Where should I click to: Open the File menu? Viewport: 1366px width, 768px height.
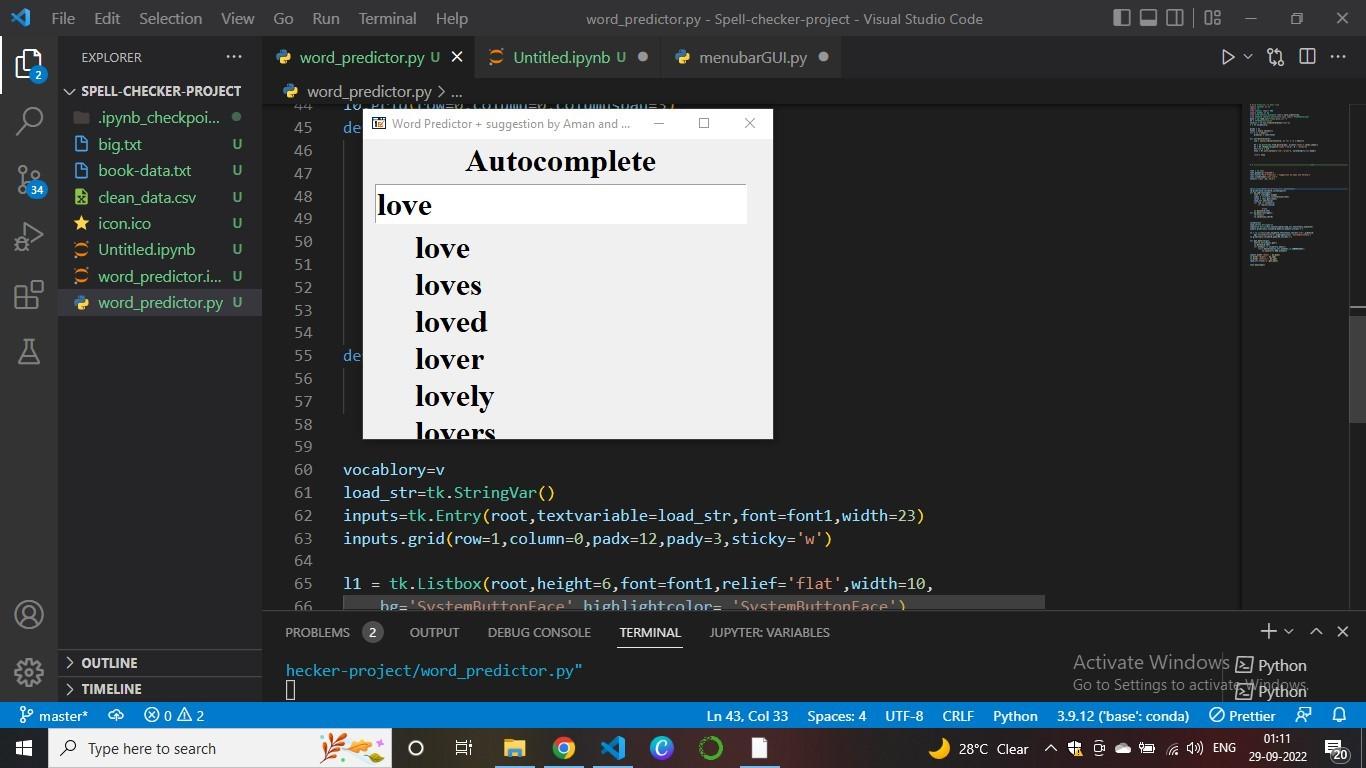(x=62, y=18)
